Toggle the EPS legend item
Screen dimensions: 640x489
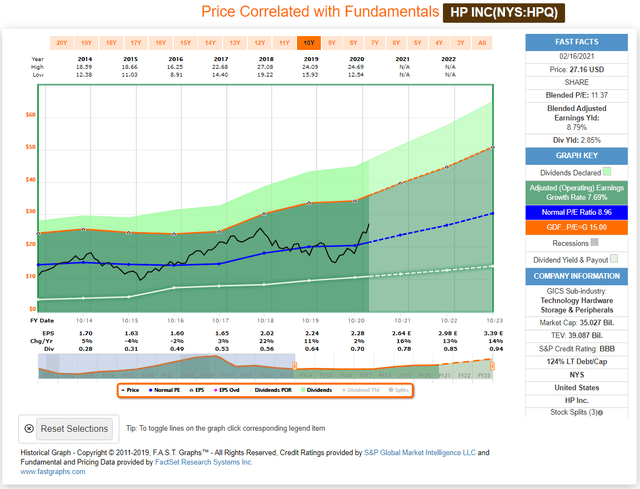click(197, 390)
